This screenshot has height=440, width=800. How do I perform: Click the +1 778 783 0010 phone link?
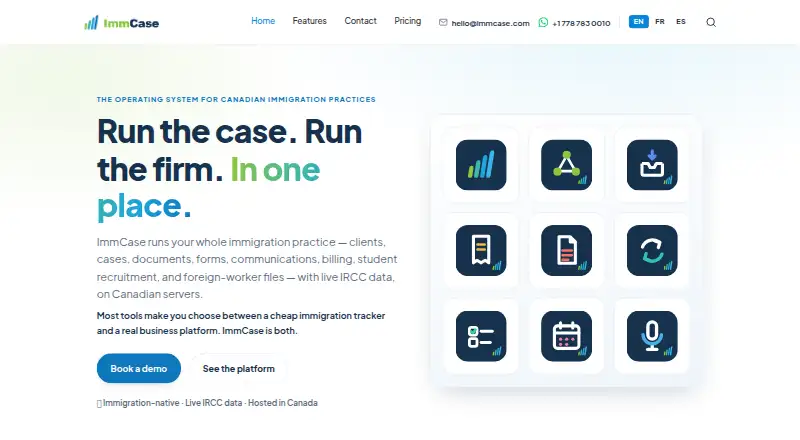581,23
